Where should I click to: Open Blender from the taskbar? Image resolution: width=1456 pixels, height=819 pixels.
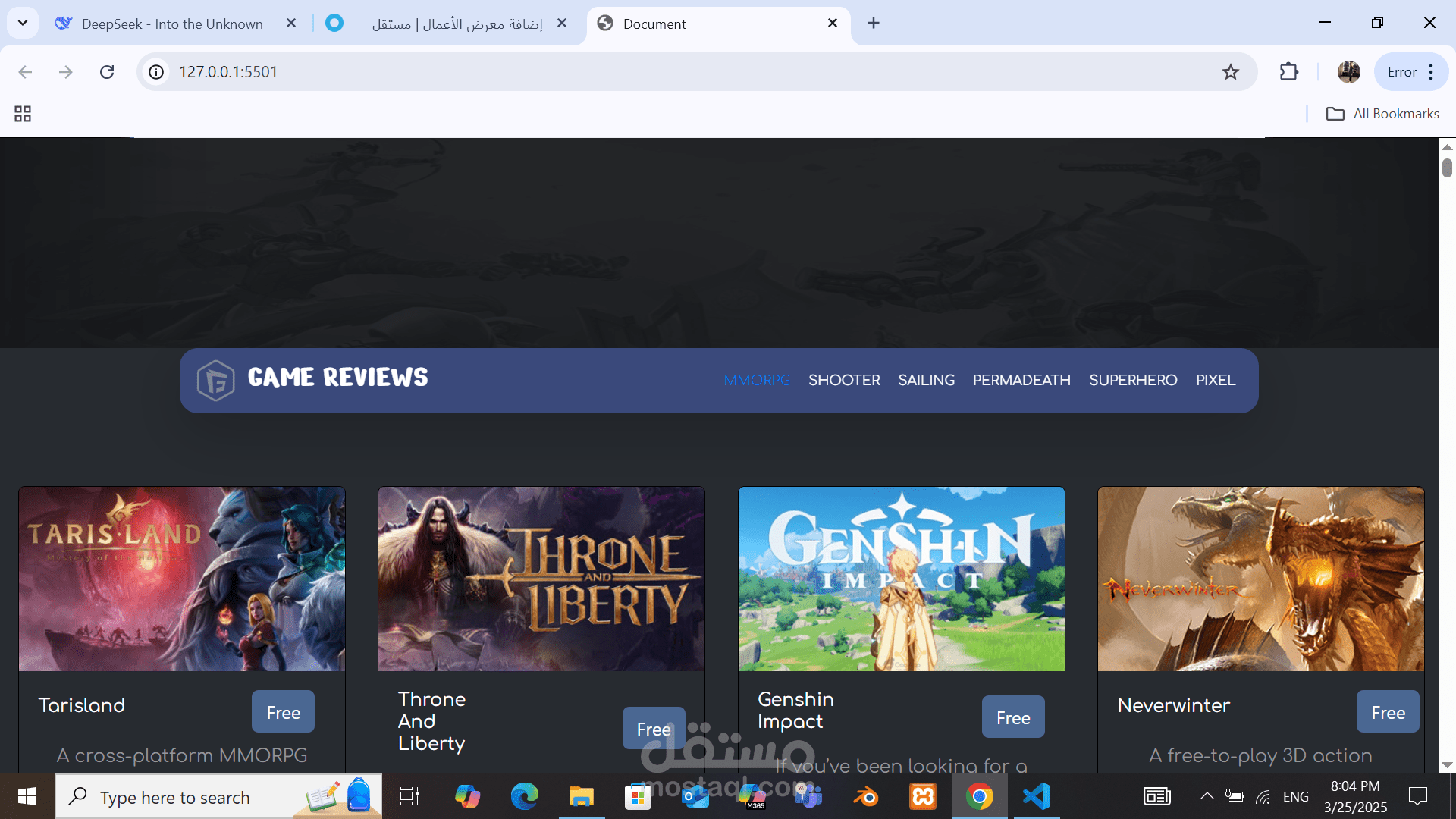tap(865, 796)
